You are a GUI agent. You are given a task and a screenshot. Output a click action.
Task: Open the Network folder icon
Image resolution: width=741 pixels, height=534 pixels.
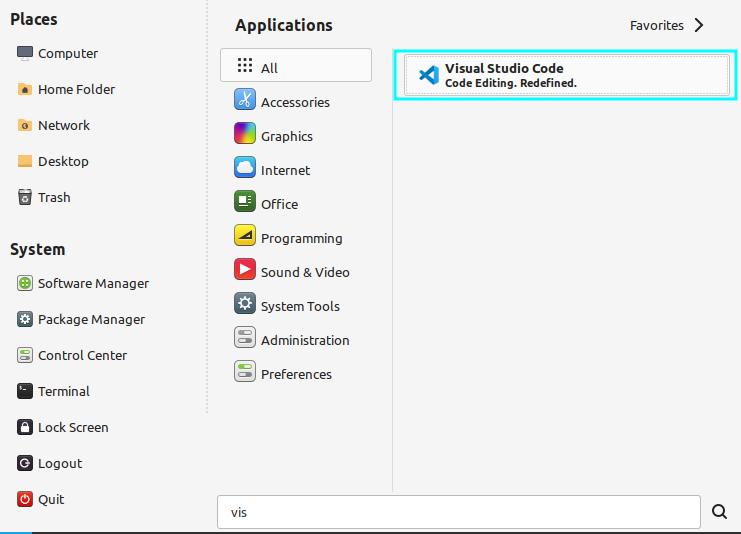coord(25,125)
